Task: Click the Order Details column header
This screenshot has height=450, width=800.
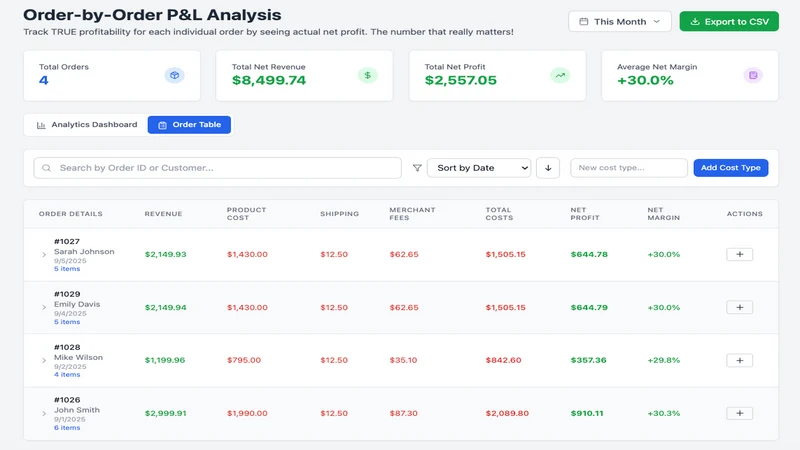Action: click(x=70, y=214)
